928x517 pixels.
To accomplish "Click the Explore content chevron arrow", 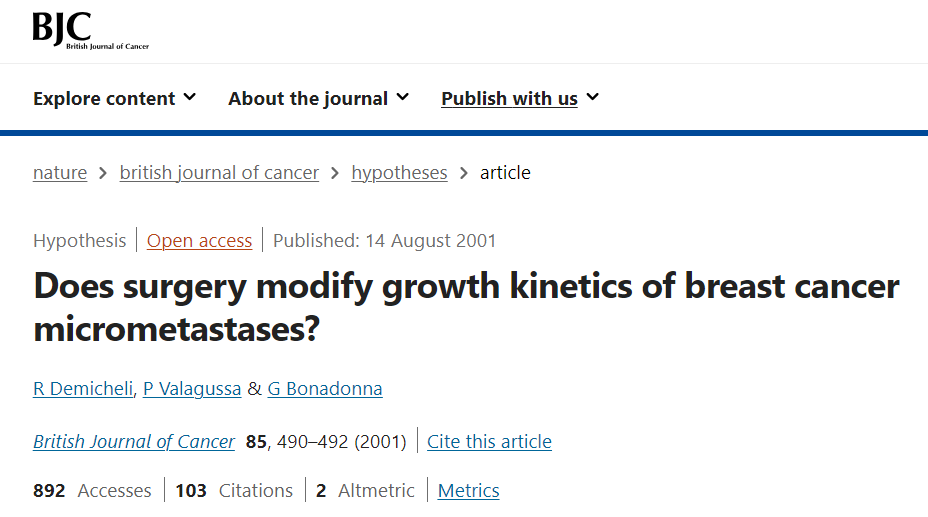I will (190, 97).
